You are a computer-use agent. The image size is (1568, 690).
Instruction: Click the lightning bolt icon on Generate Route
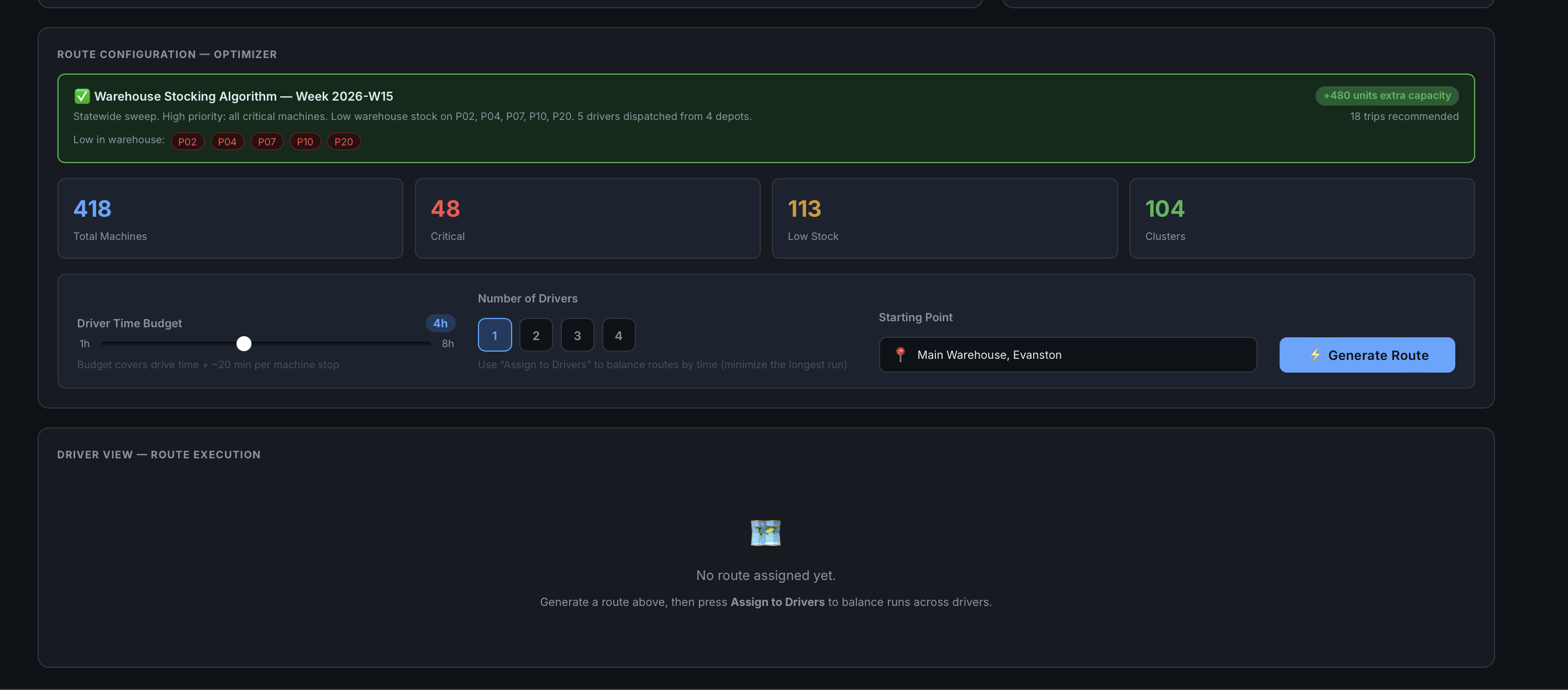(x=1315, y=354)
